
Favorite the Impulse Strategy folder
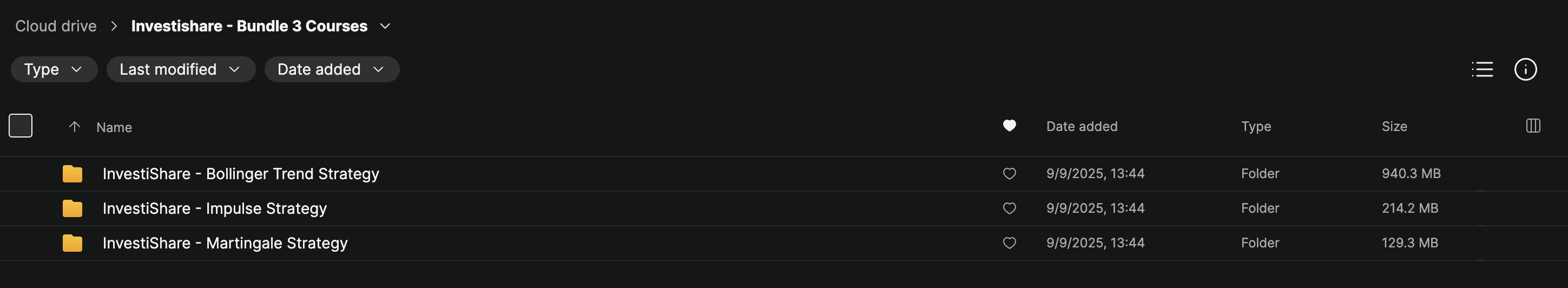1009,209
